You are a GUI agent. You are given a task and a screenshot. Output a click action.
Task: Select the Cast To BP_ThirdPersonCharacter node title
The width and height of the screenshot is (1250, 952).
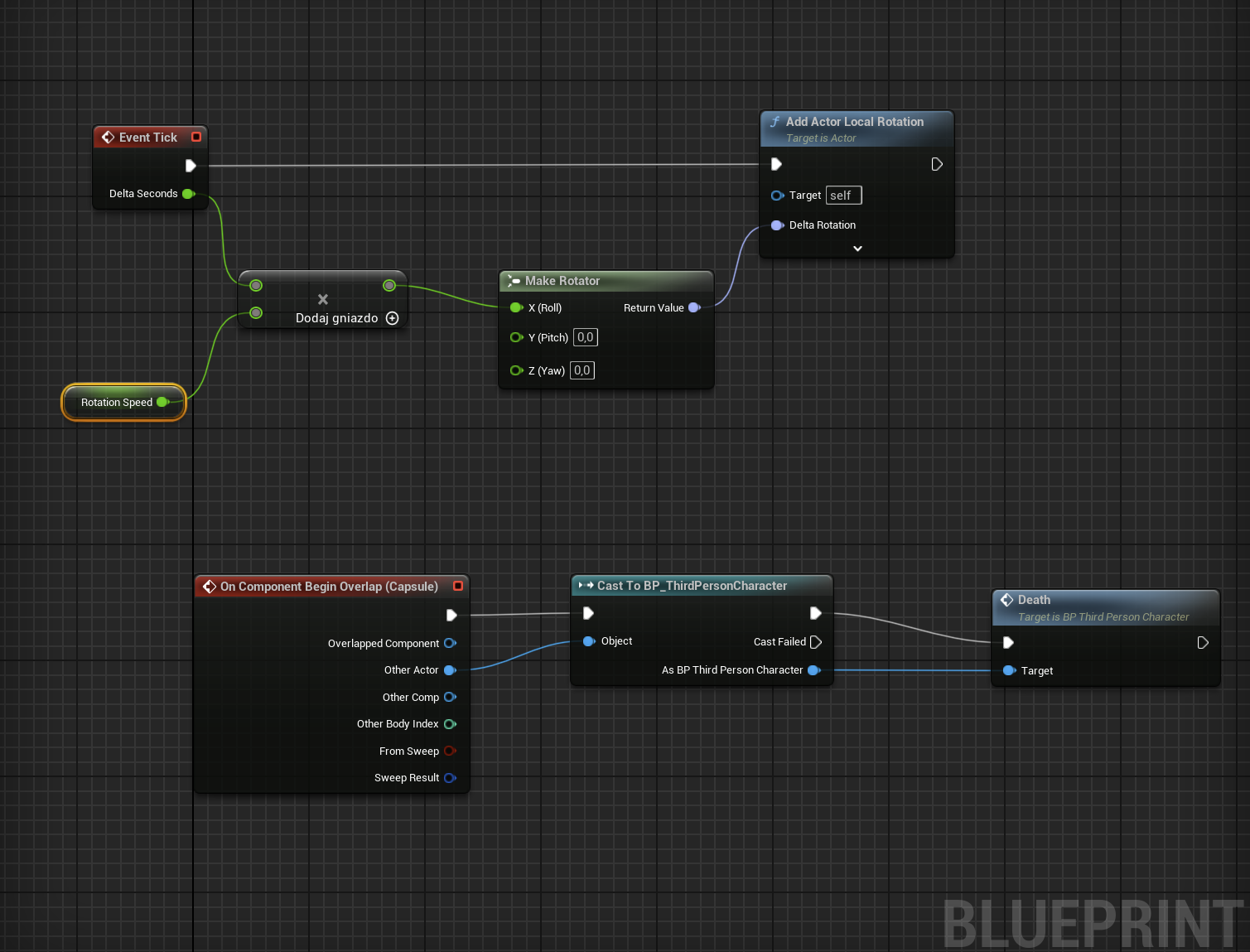692,586
